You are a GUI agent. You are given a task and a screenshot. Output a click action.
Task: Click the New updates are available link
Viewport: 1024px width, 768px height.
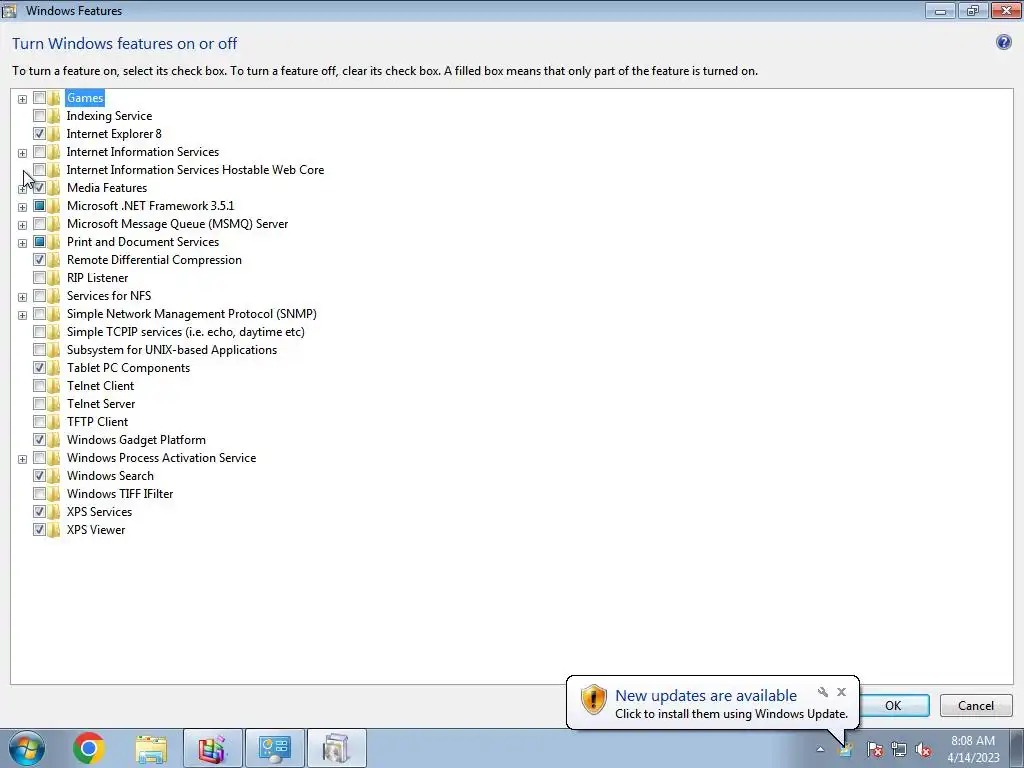tap(706, 696)
